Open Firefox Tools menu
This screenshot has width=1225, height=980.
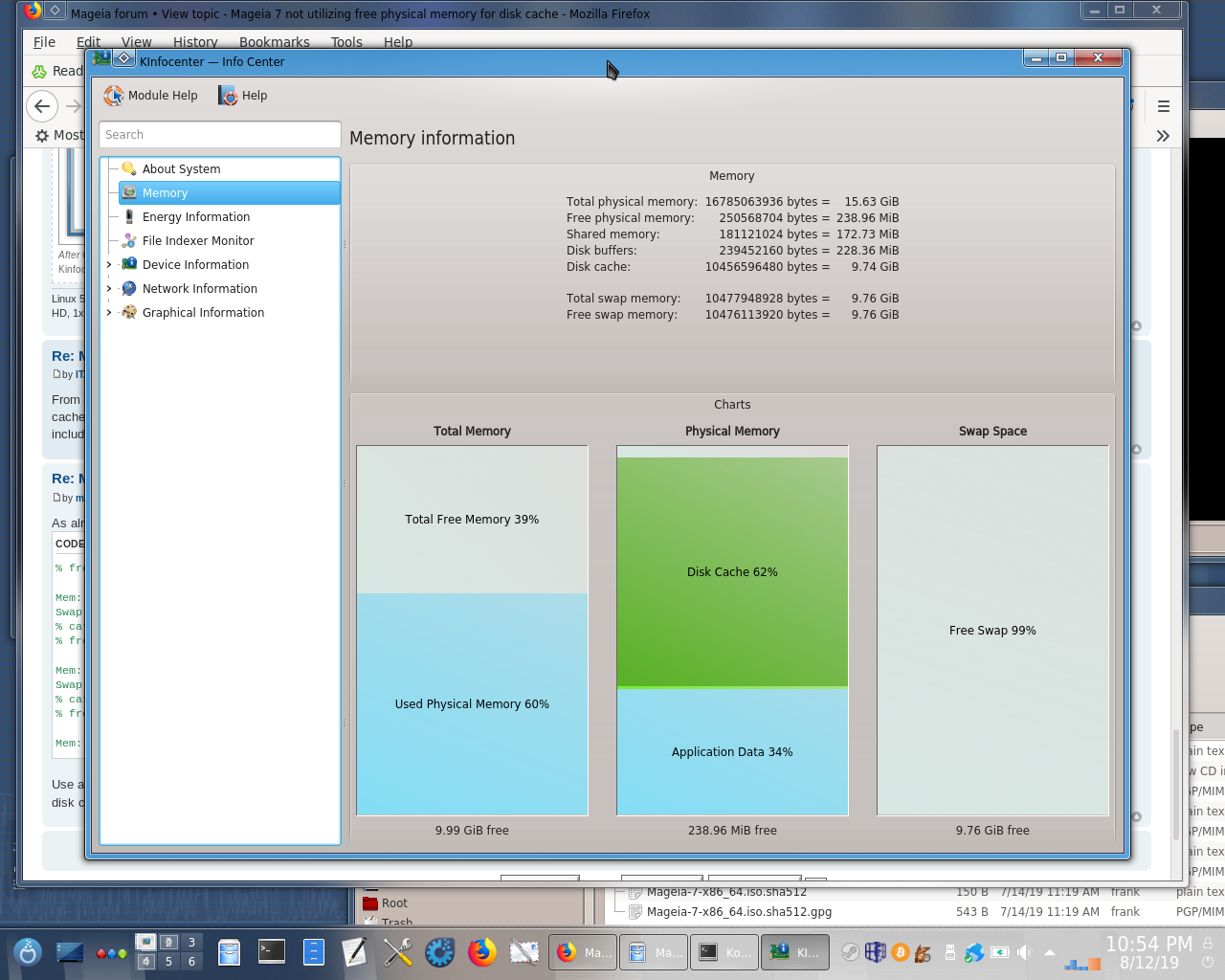point(346,42)
